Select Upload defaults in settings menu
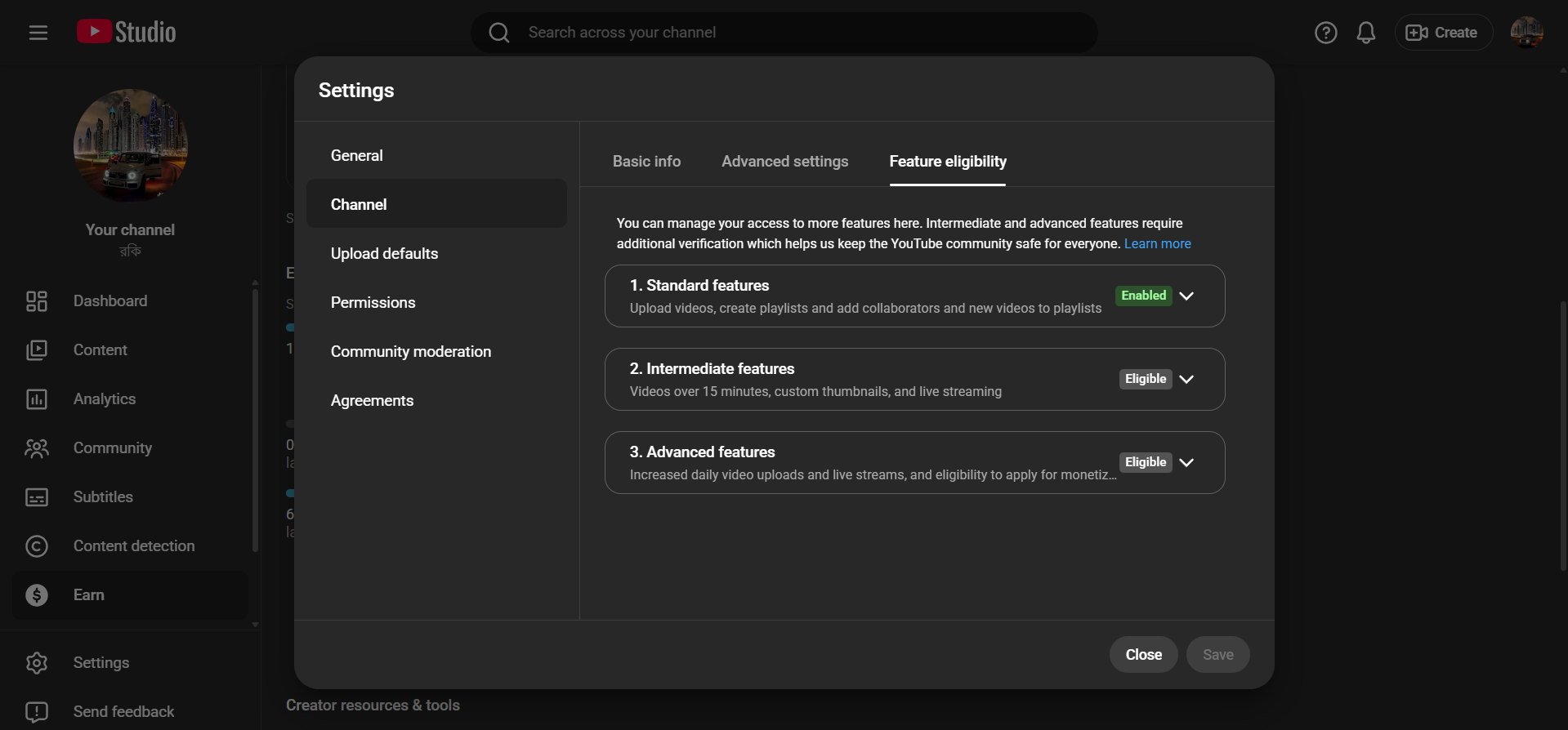Screen dimensions: 1568x730 [x=384, y=254]
